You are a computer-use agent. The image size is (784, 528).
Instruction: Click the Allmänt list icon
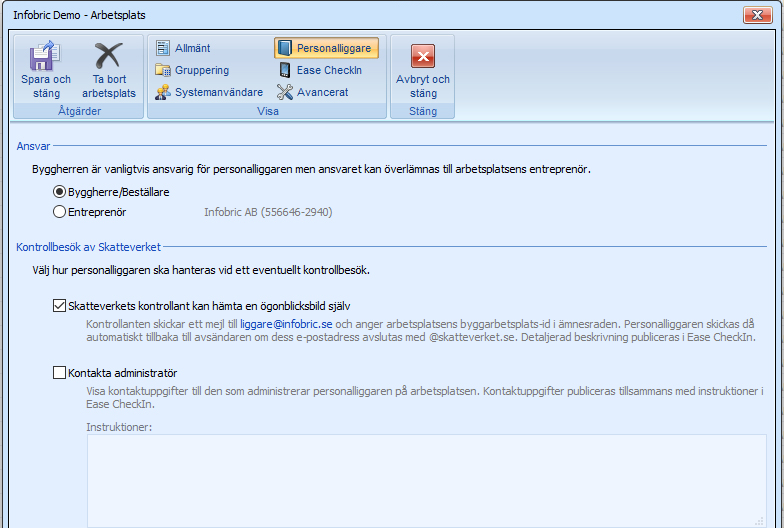pyautogui.click(x=162, y=48)
